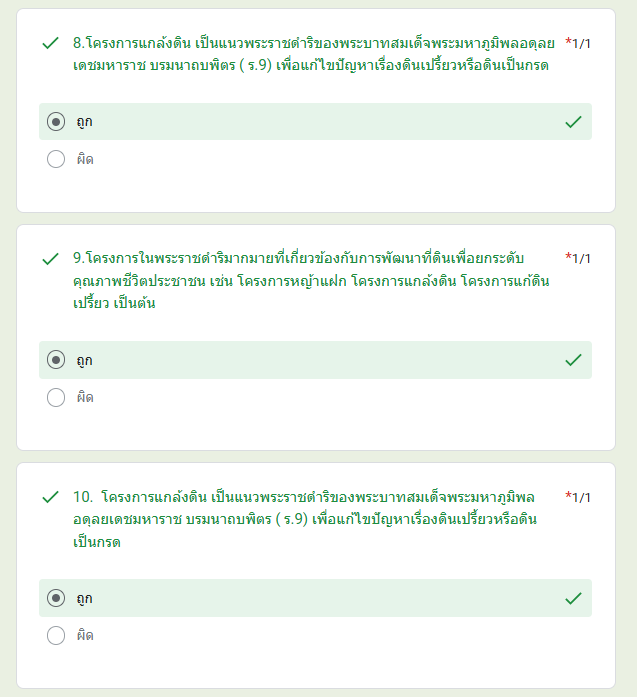
Task: Click checkmark at right end of question 8's ถูก row
Action: [x=573, y=122]
